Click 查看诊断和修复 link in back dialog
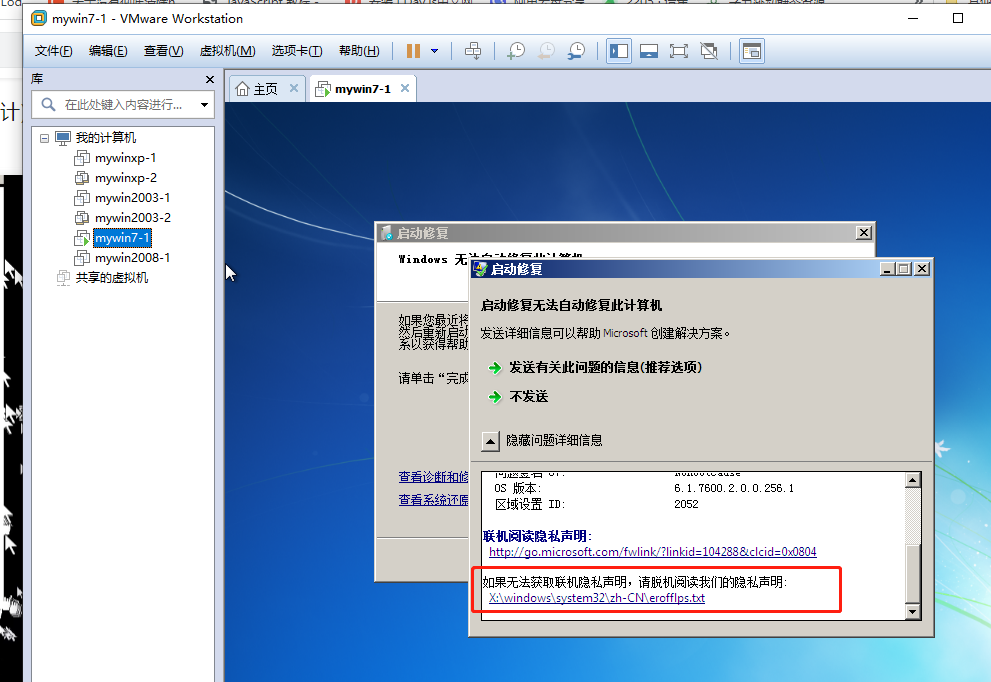991x682 pixels. [434, 477]
